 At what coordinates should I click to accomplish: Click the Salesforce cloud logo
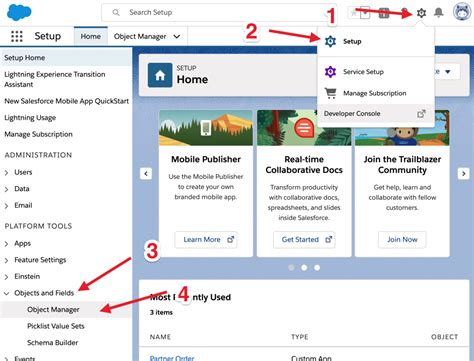(19, 12)
